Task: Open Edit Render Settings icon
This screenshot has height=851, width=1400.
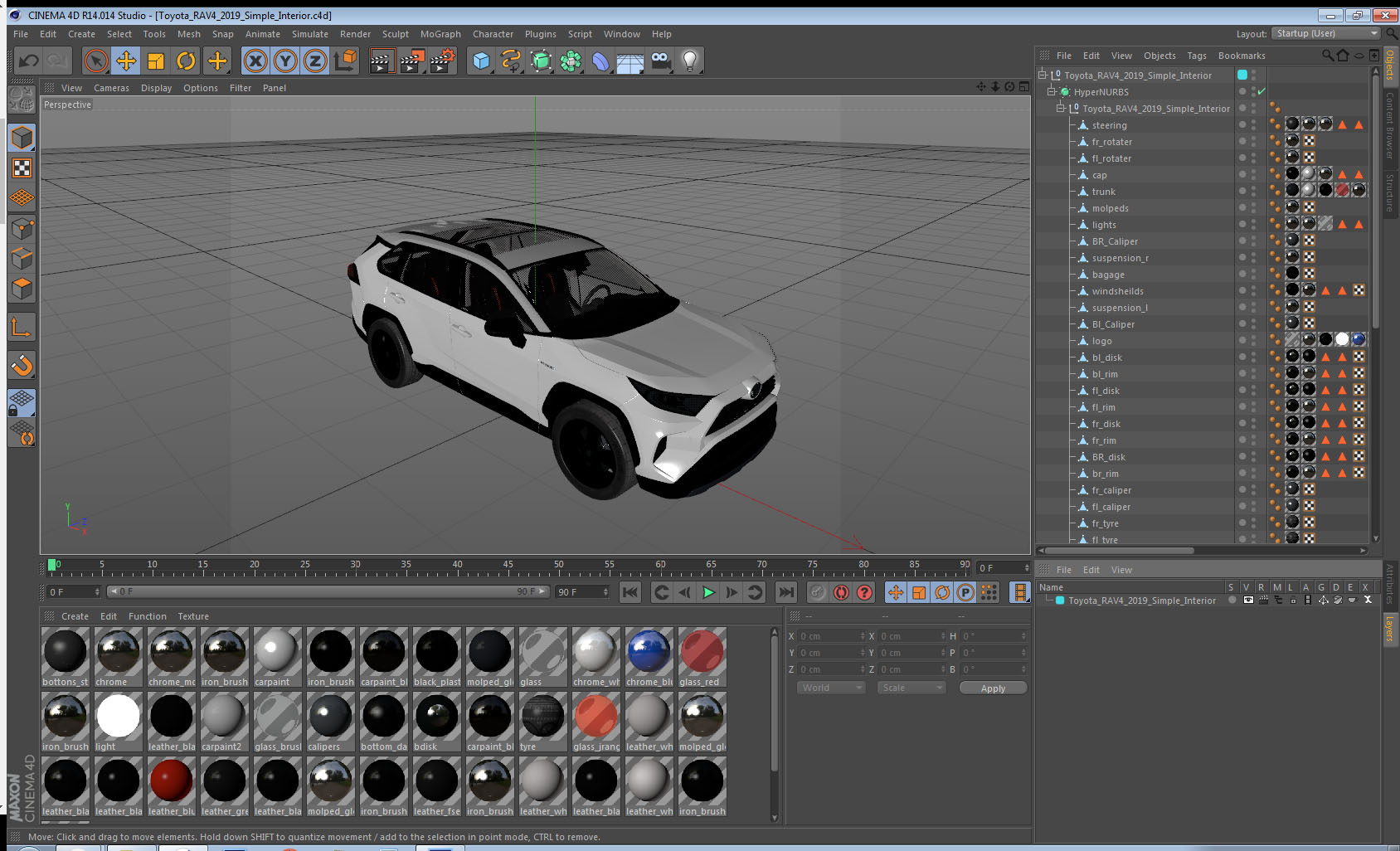Action: point(442,61)
